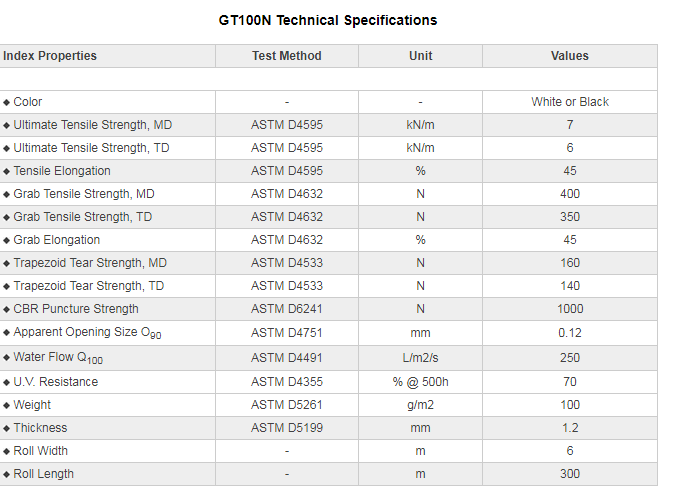This screenshot has width=686, height=491.
Task: Click the Tensile Elongation row label
Action: coord(62,171)
